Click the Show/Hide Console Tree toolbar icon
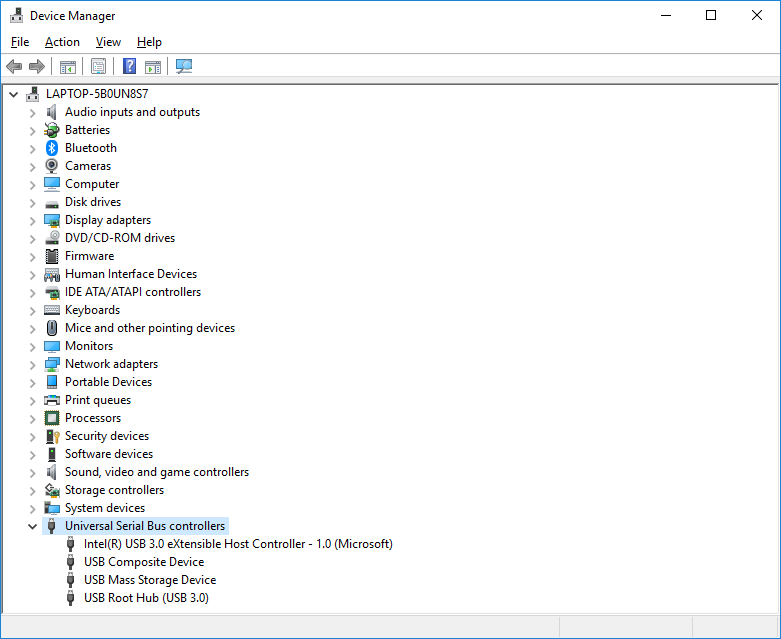The height and width of the screenshot is (639, 781). pos(68,67)
